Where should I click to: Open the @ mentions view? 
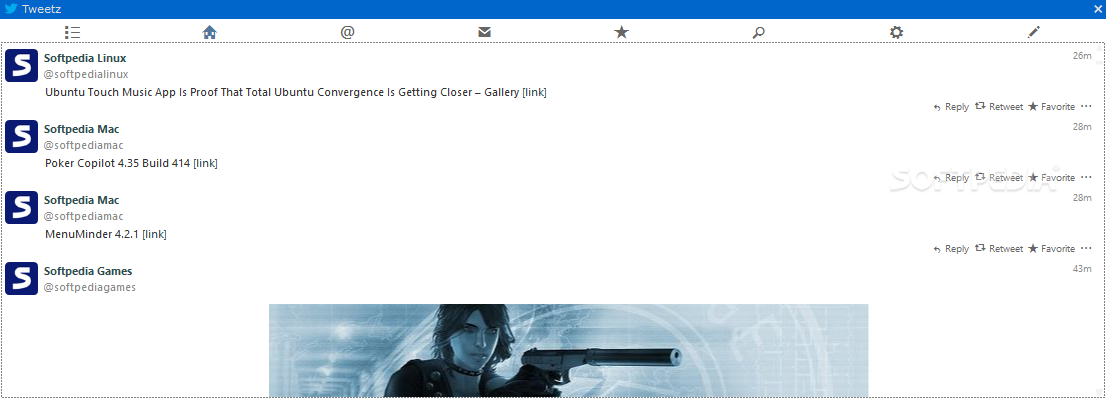tap(347, 32)
